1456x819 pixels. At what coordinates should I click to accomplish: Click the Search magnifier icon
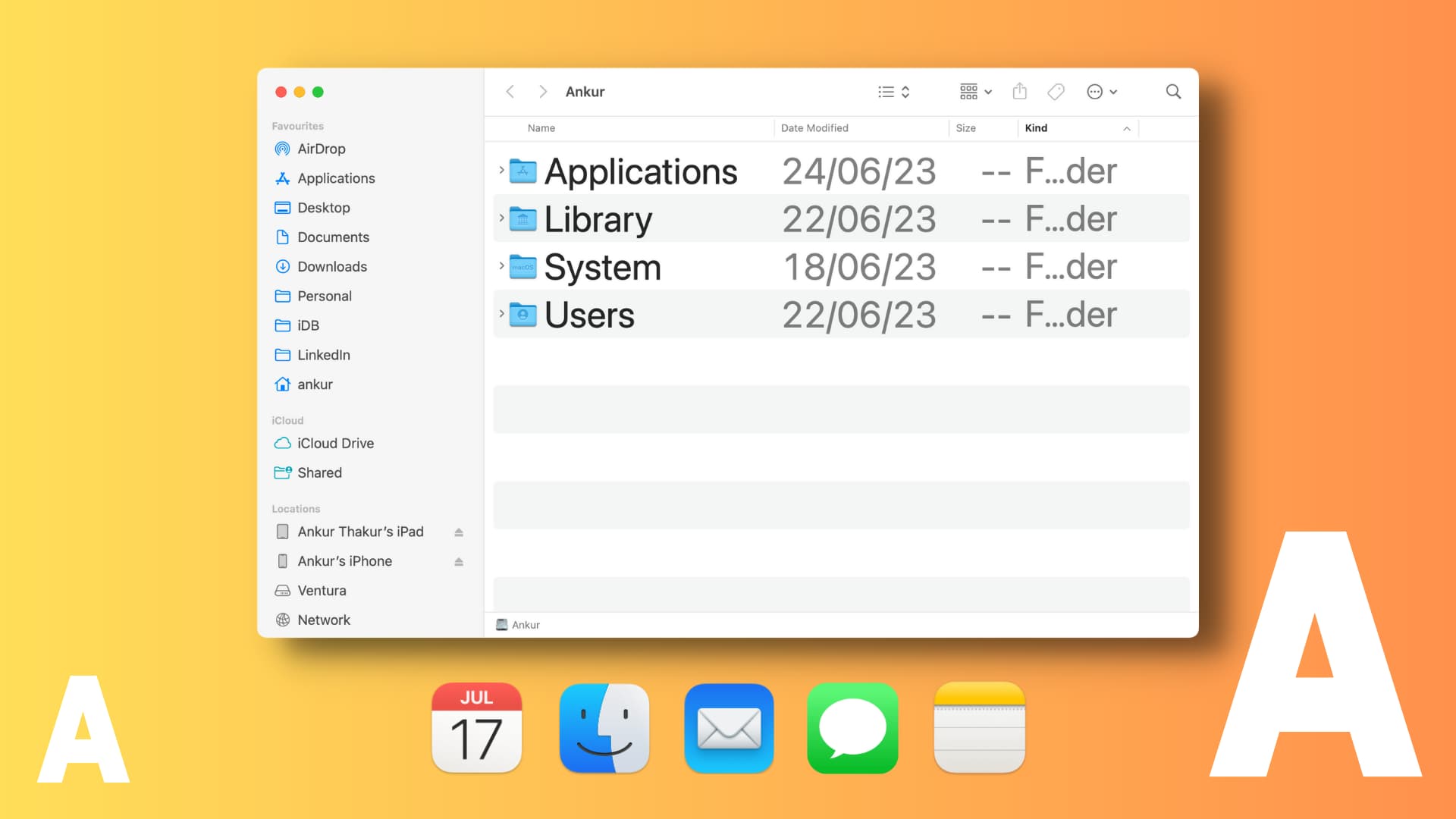pyautogui.click(x=1173, y=92)
